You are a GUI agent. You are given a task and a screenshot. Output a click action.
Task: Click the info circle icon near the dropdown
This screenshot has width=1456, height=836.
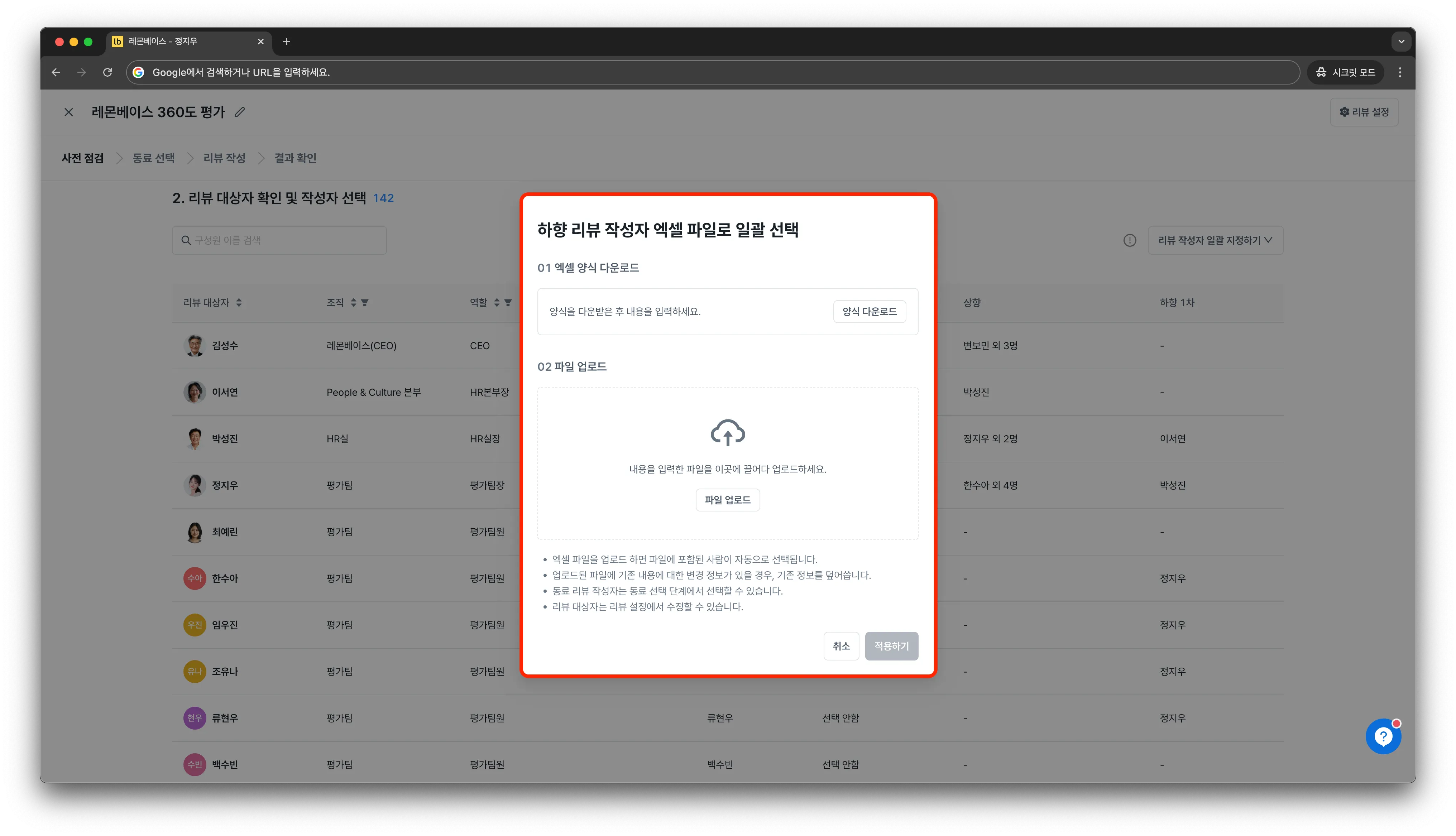pyautogui.click(x=1129, y=241)
